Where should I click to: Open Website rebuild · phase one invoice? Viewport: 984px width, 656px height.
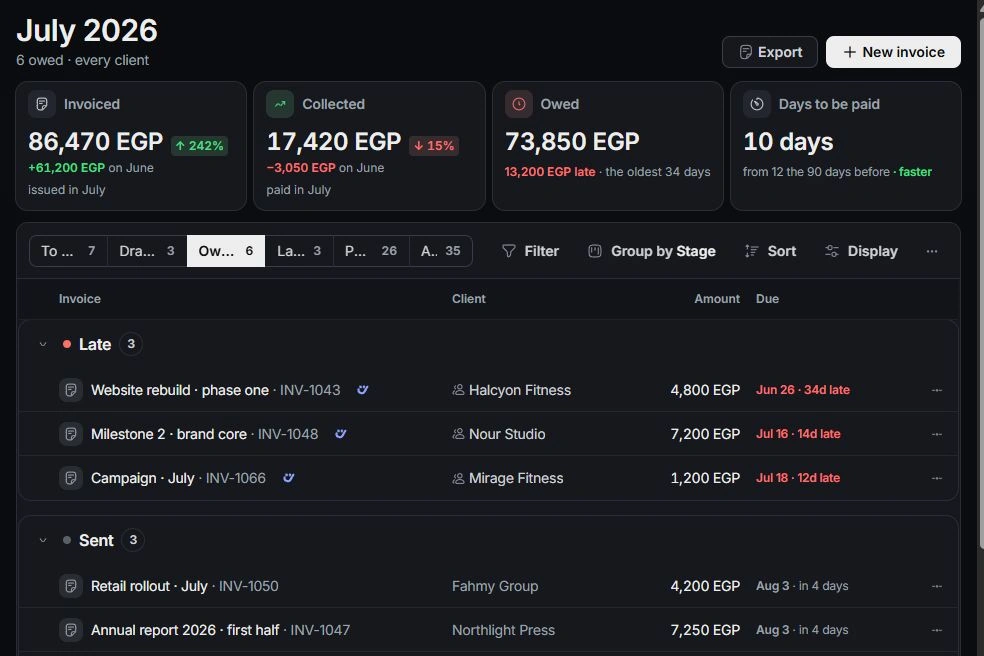point(179,390)
